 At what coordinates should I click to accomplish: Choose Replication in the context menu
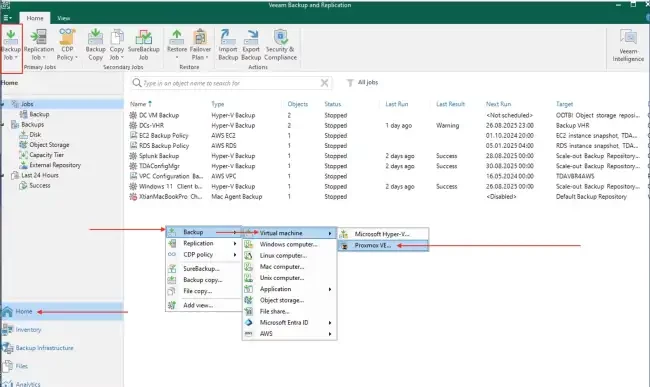(x=203, y=243)
